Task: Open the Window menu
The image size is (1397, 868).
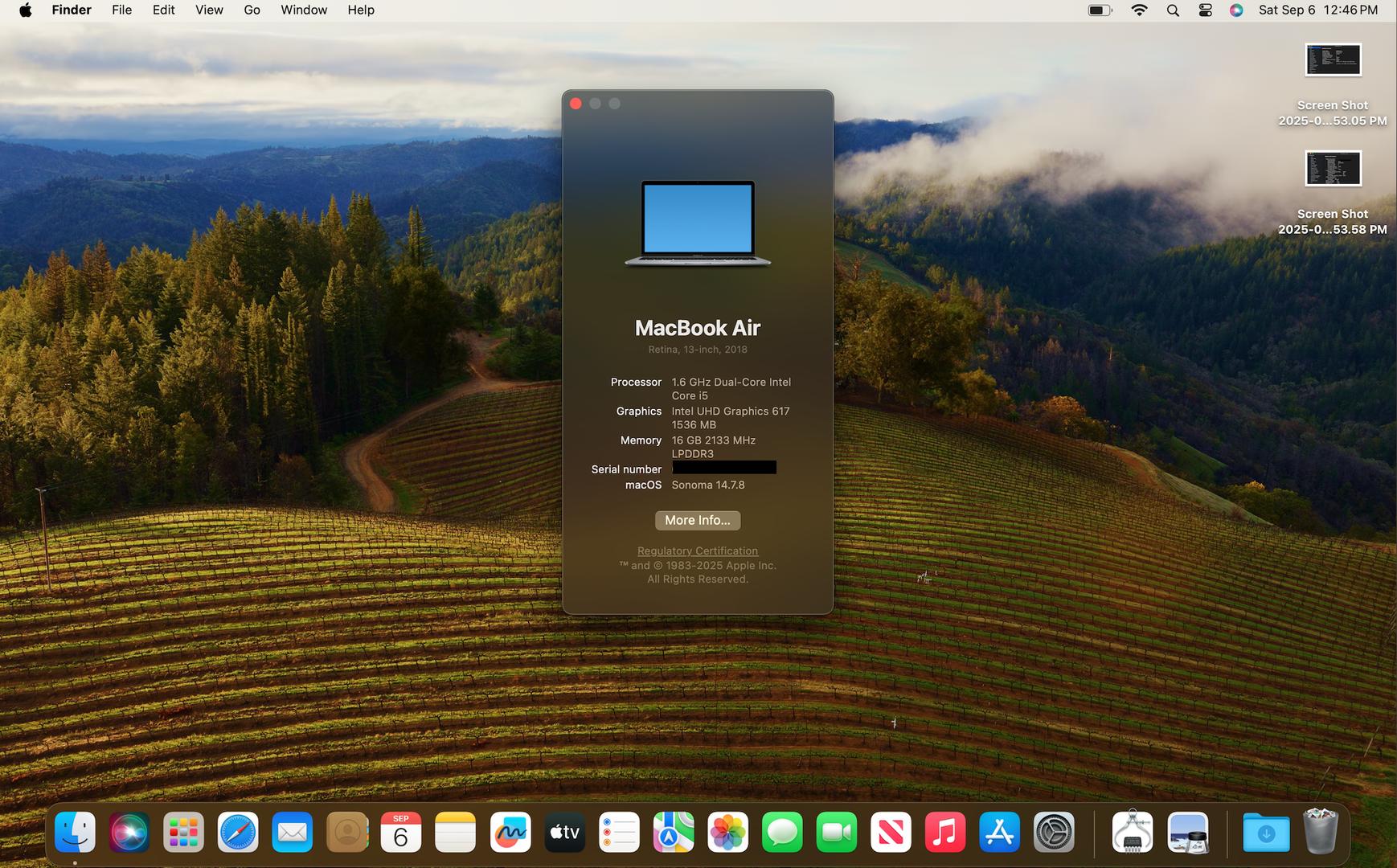Action: (x=304, y=10)
